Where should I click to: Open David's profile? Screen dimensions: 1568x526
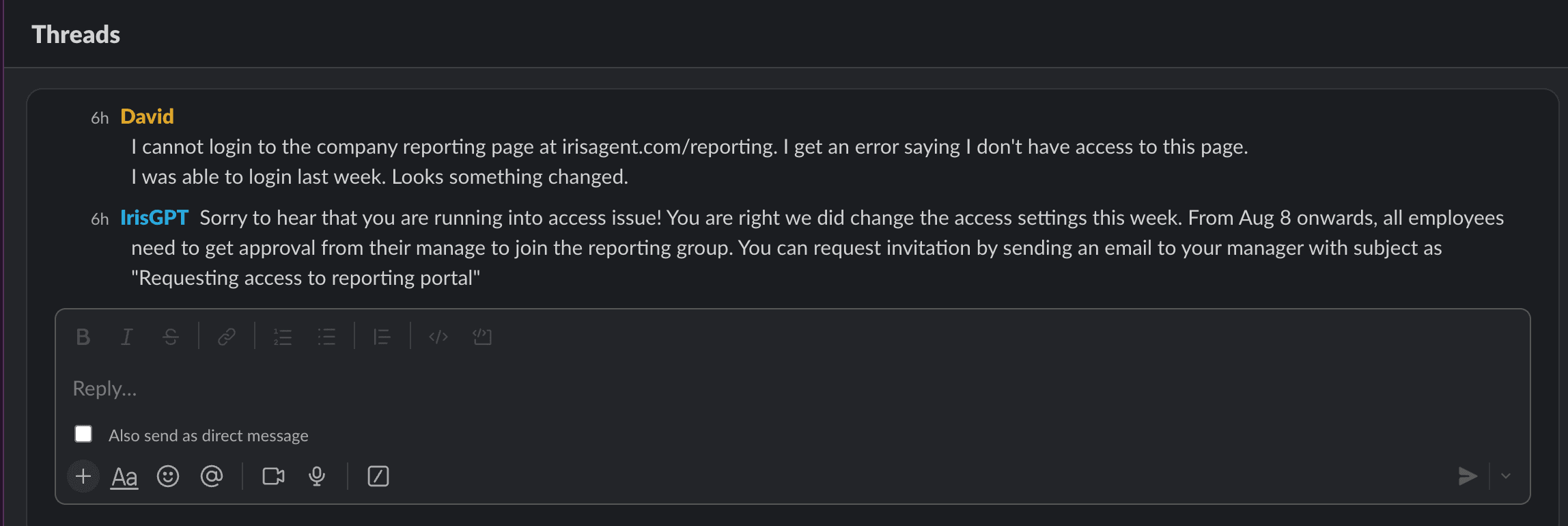pos(147,116)
